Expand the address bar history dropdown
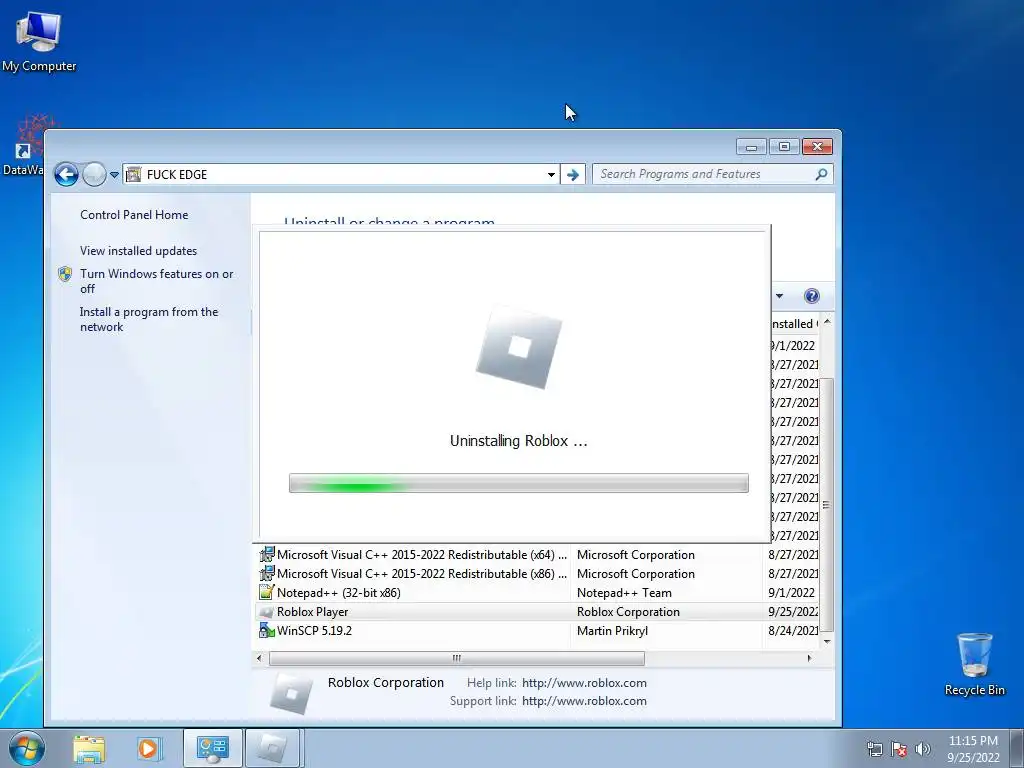This screenshot has height=768, width=1024. (x=551, y=174)
